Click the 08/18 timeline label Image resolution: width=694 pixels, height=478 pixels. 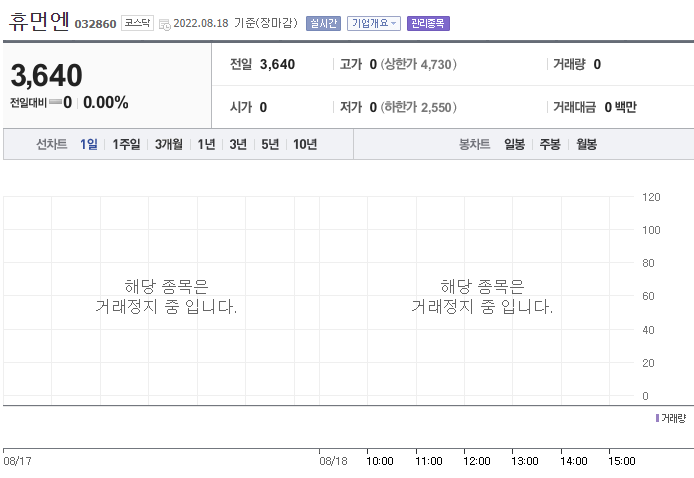click(333, 461)
